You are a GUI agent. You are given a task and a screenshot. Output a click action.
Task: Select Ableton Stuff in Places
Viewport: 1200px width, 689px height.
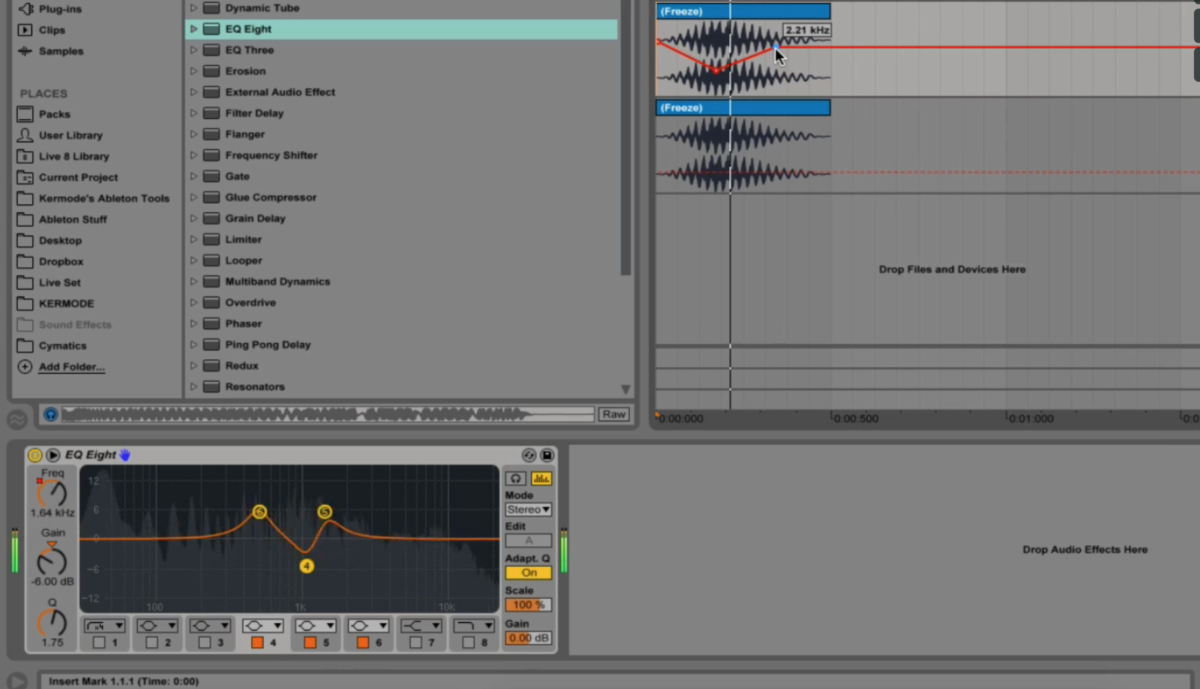pos(73,219)
